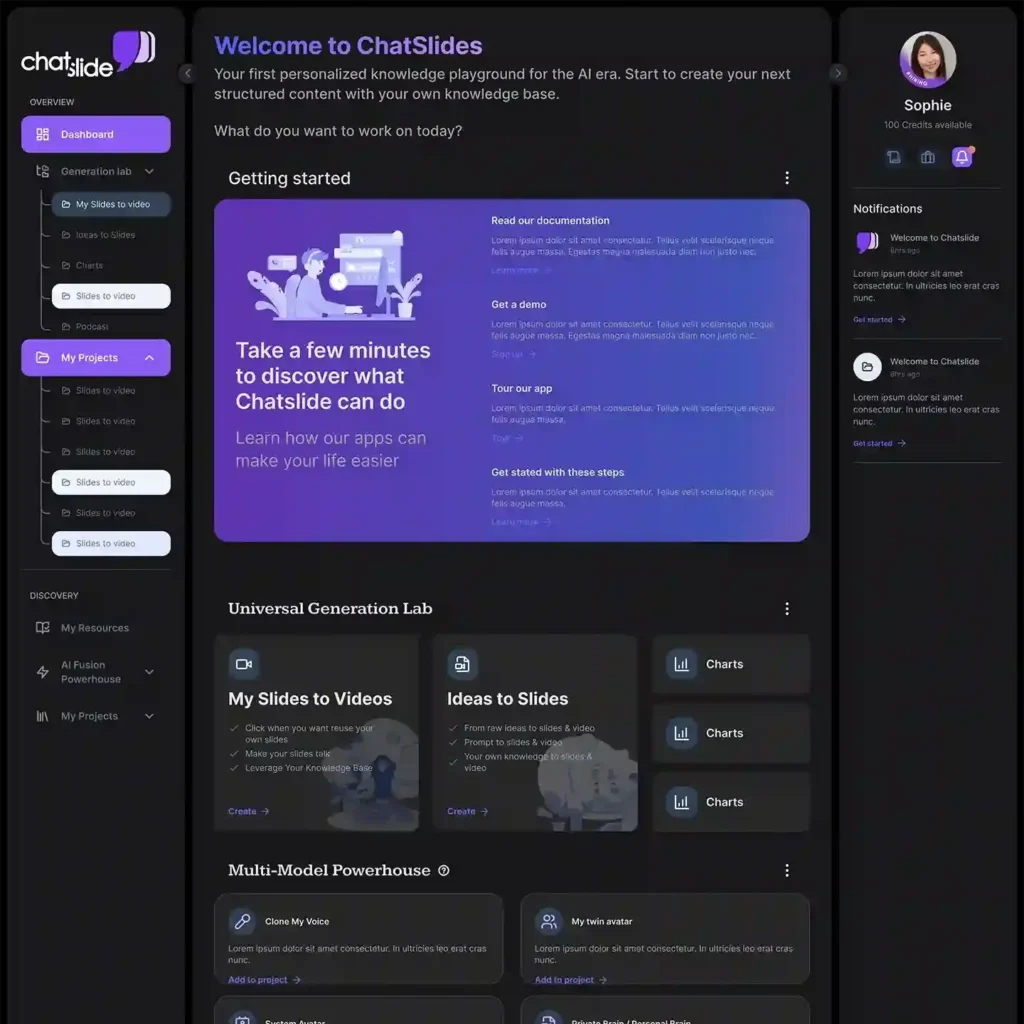Expand the Generation lab chevron
This screenshot has height=1024, width=1024.
coord(150,171)
